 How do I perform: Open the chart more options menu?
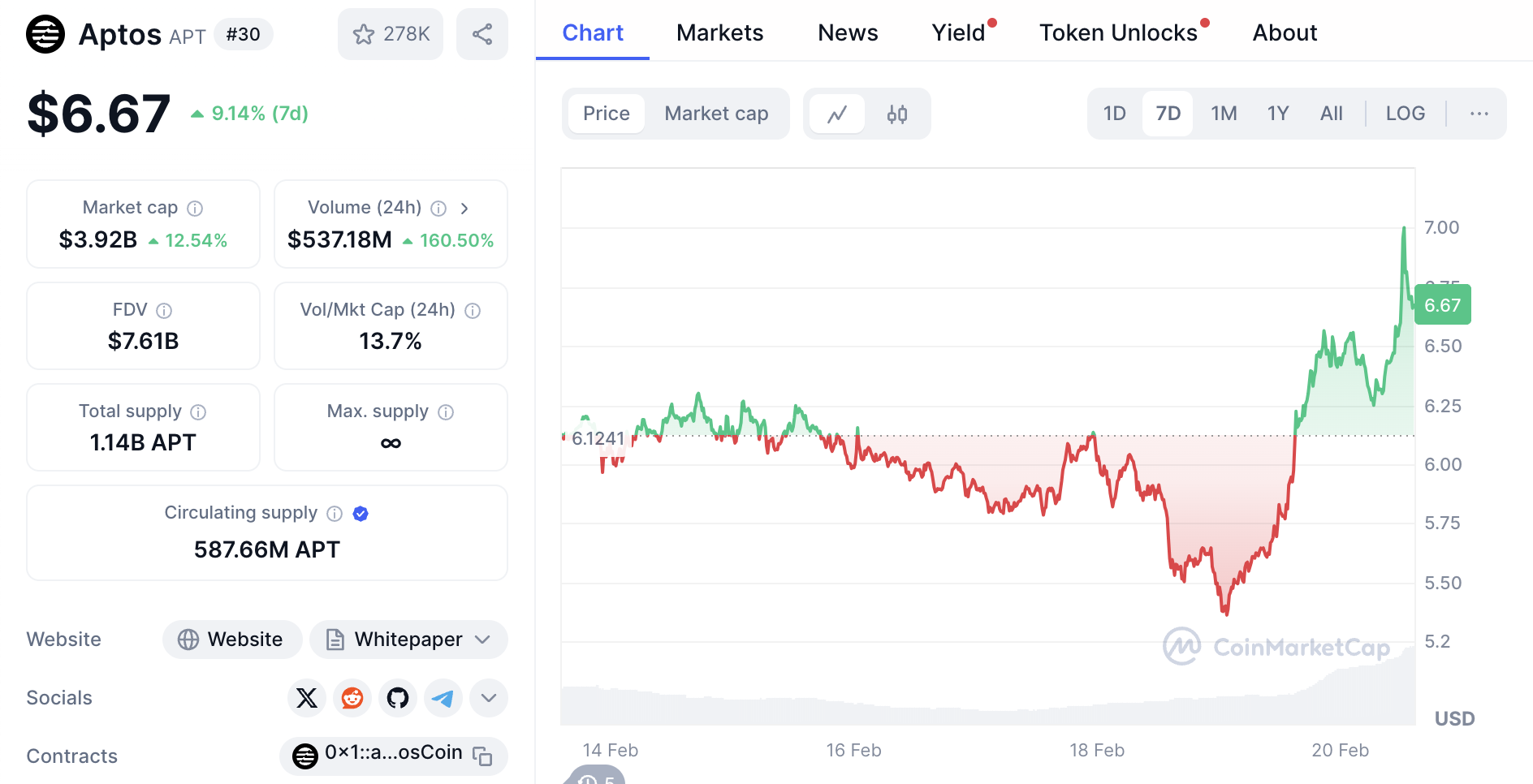[1479, 114]
